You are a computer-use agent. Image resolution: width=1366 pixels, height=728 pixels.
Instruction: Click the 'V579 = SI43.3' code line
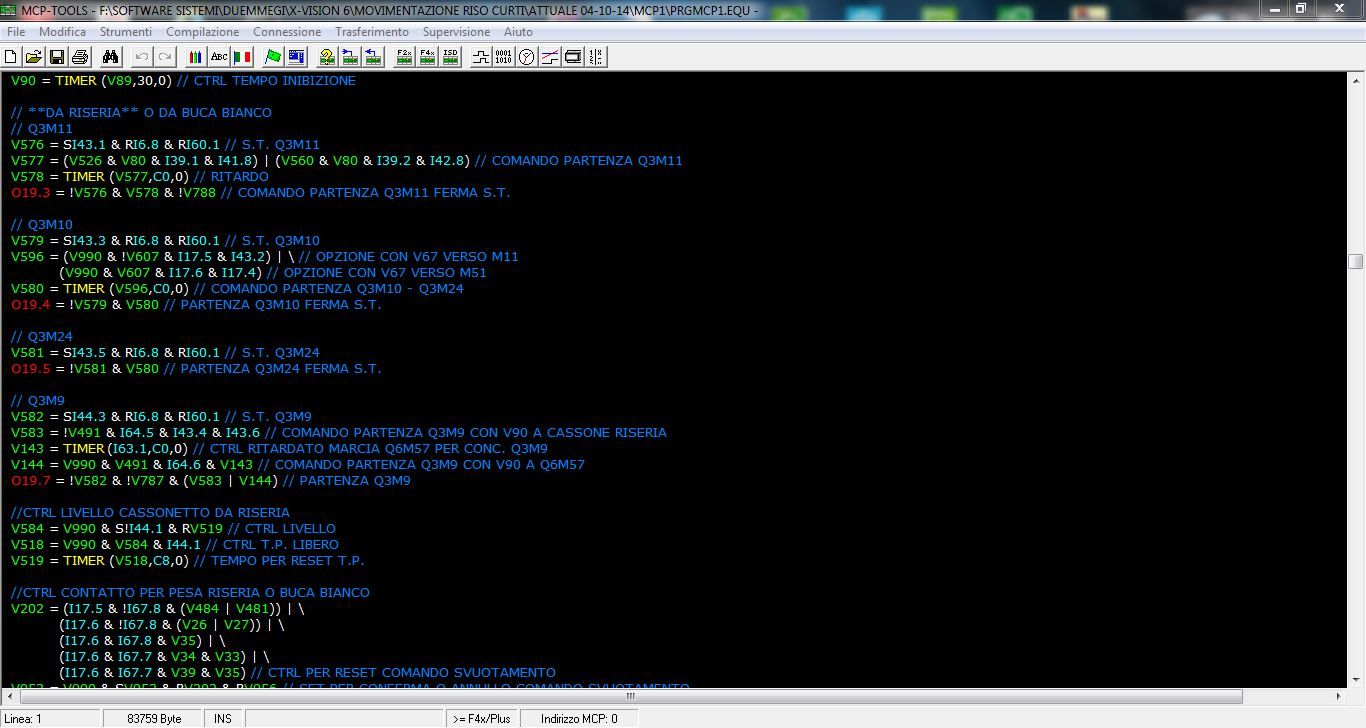165,241
